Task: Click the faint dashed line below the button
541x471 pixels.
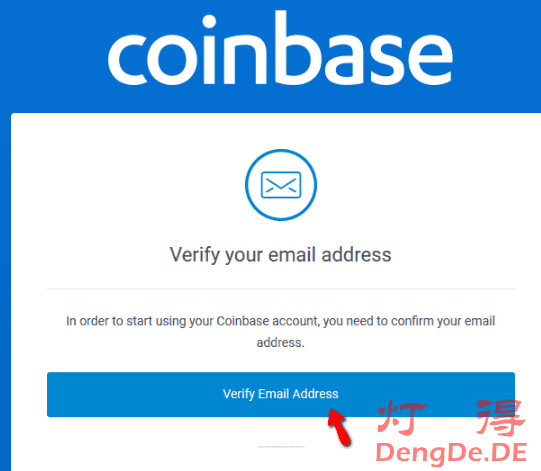Action: [x=281, y=447]
